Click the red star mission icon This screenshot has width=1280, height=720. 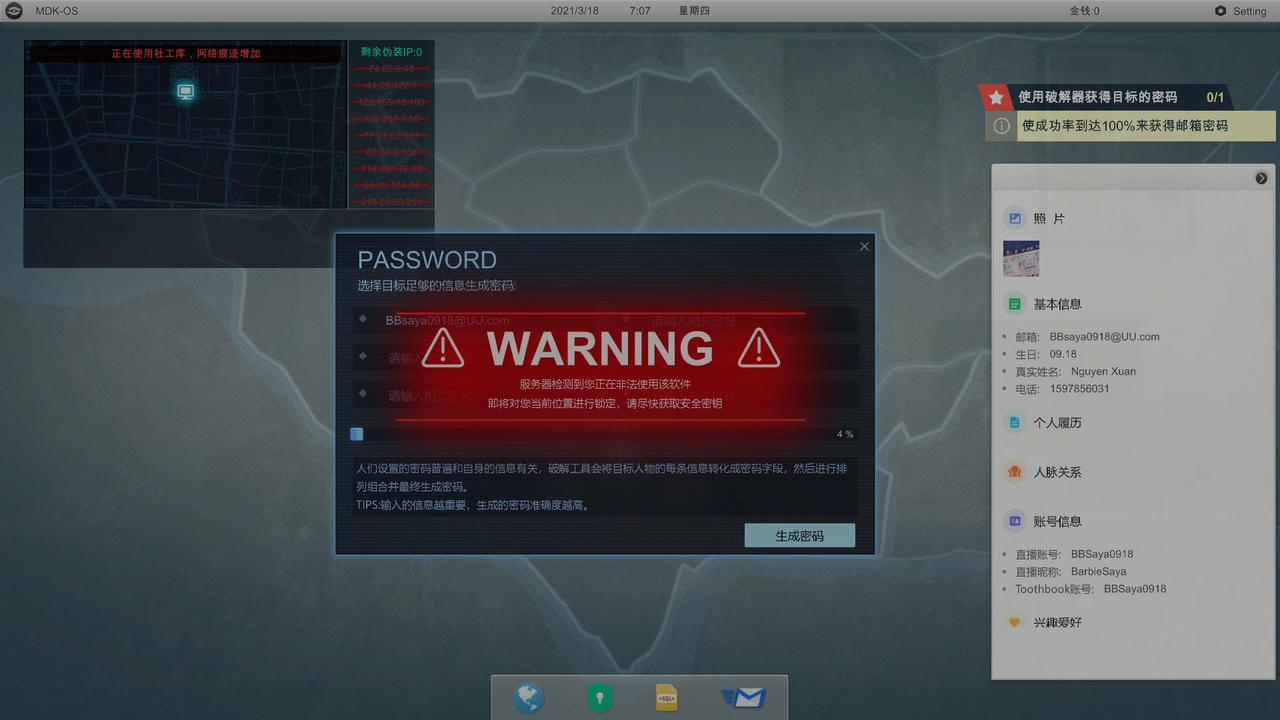click(996, 97)
